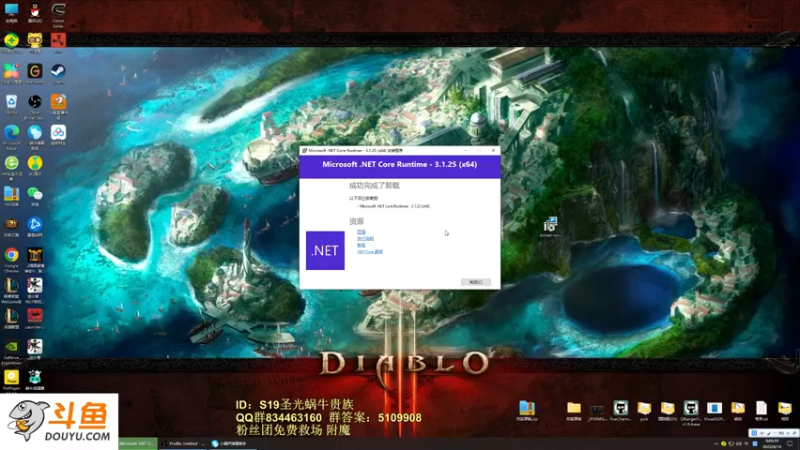800x450 pixels.
Task: Select the dotnet installer file on the desktop
Action: [x=550, y=226]
